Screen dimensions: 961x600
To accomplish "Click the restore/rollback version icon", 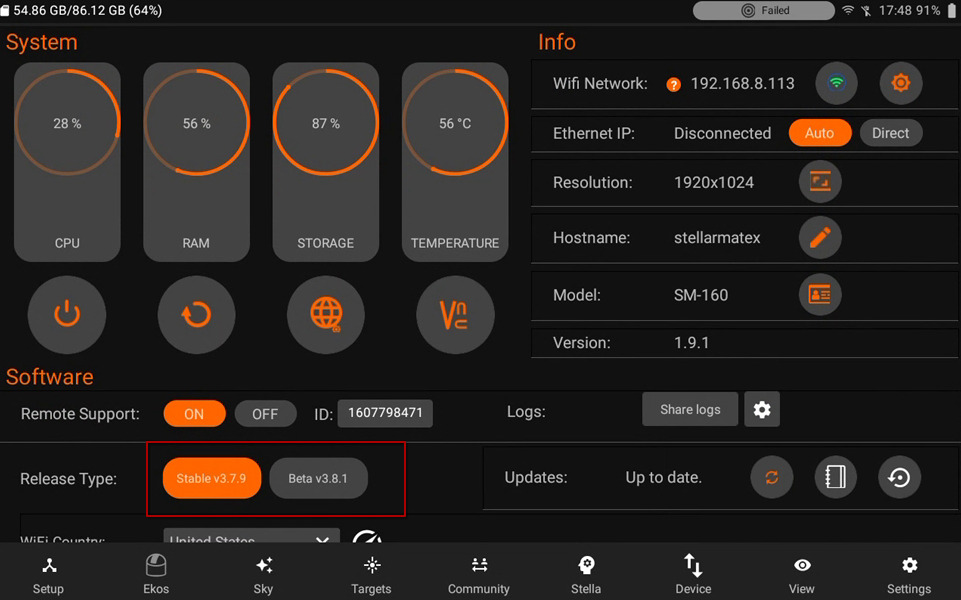I will coord(899,477).
